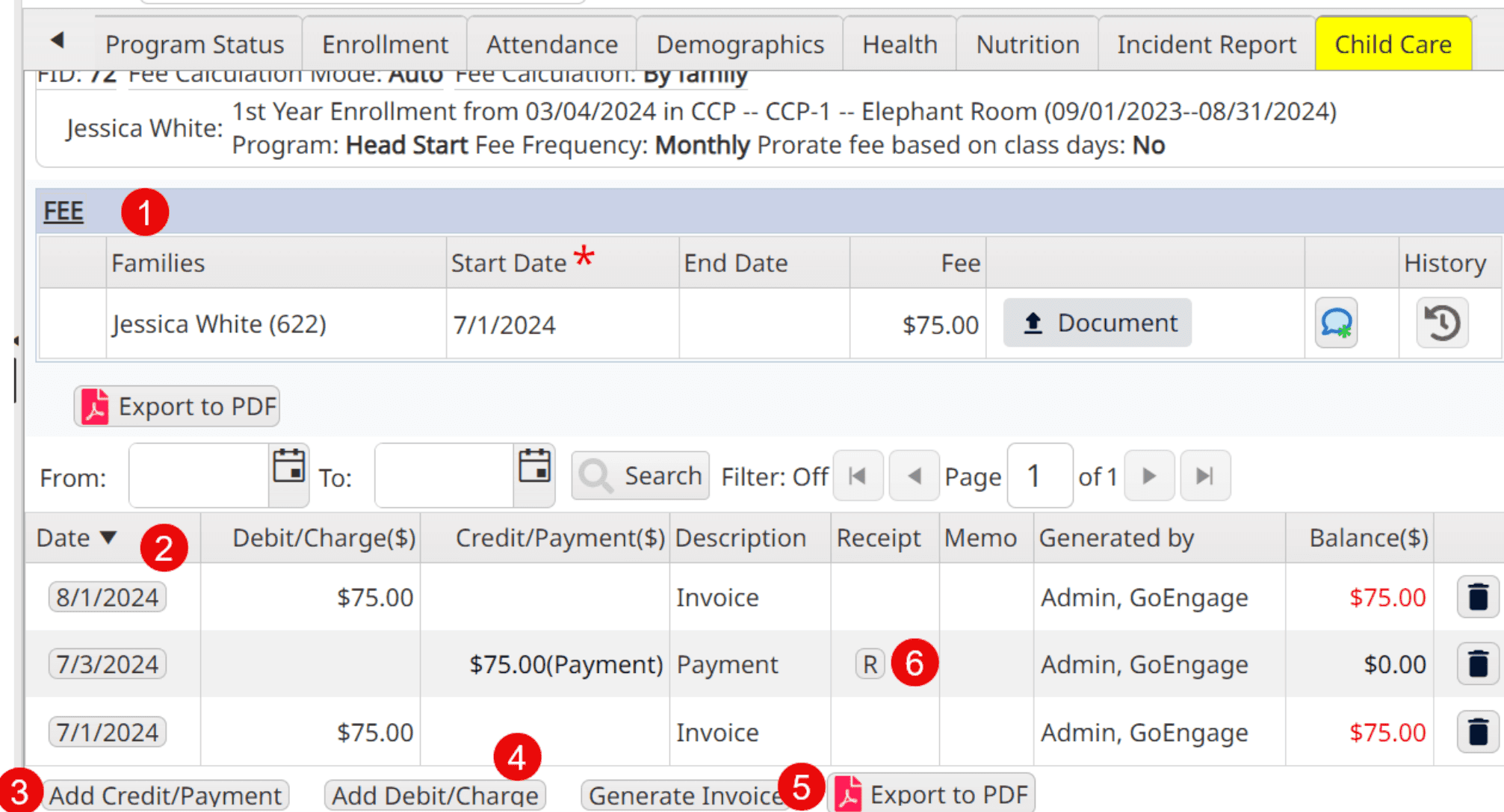Image resolution: width=1504 pixels, height=812 pixels.
Task: Go to the previous page
Action: pyautogui.click(x=914, y=476)
